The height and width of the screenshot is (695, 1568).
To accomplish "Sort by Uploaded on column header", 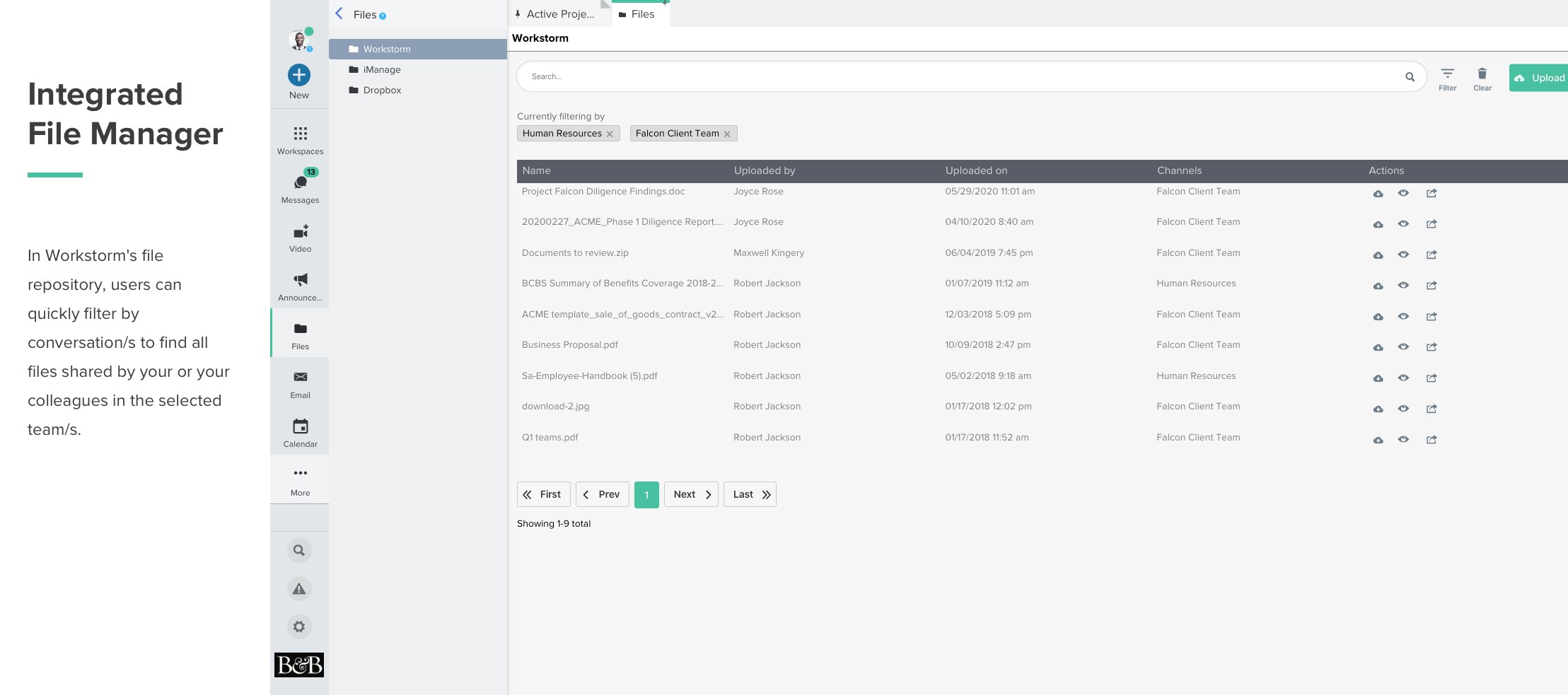I will coord(976,170).
